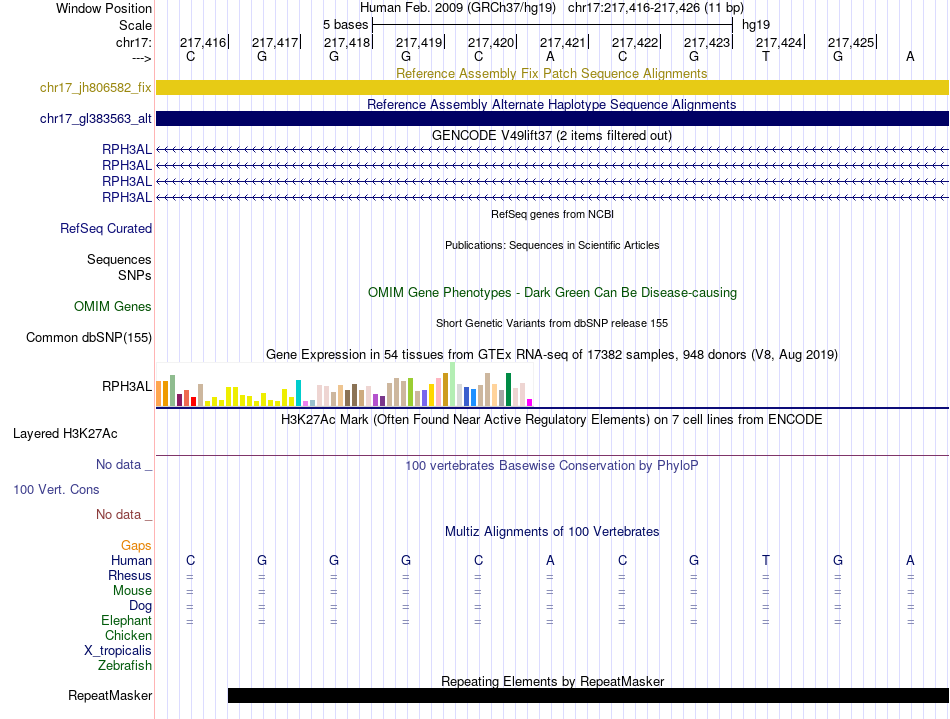Click the hg19 label beside the scale bar
The height and width of the screenshot is (719, 950).
756,25
